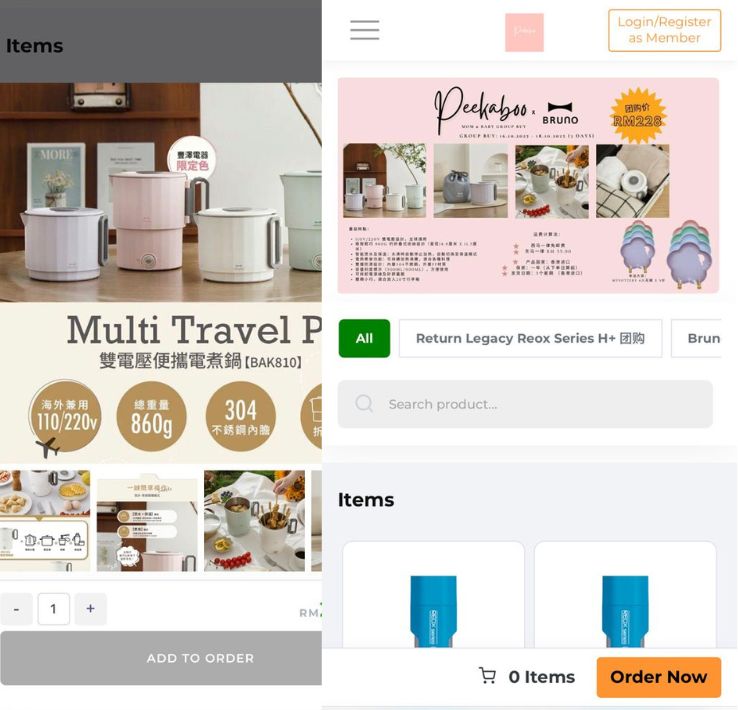Focus the Search product field
This screenshot has height=710, width=738.
tap(525, 404)
